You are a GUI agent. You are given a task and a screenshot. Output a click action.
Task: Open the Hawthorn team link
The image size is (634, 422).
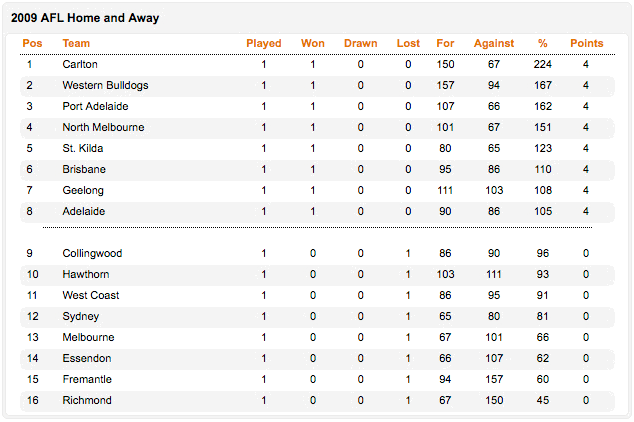86,275
